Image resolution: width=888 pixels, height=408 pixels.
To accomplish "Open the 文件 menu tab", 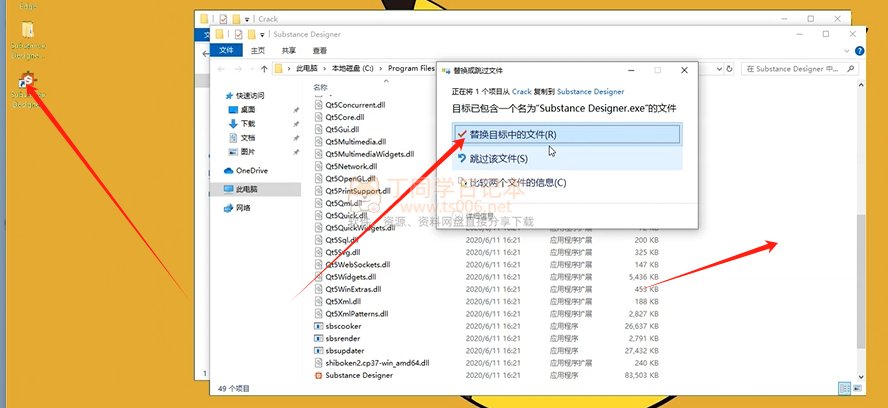I will pos(226,50).
